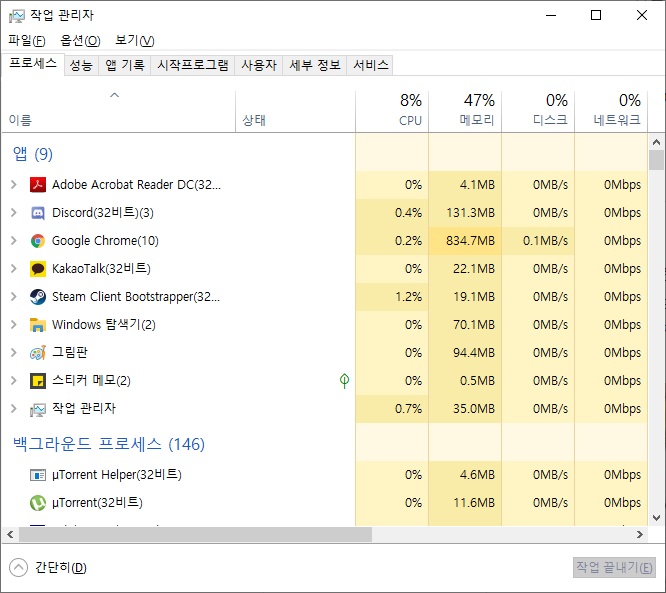Click the green leaf suspended status icon
The image size is (666, 593).
(344, 381)
